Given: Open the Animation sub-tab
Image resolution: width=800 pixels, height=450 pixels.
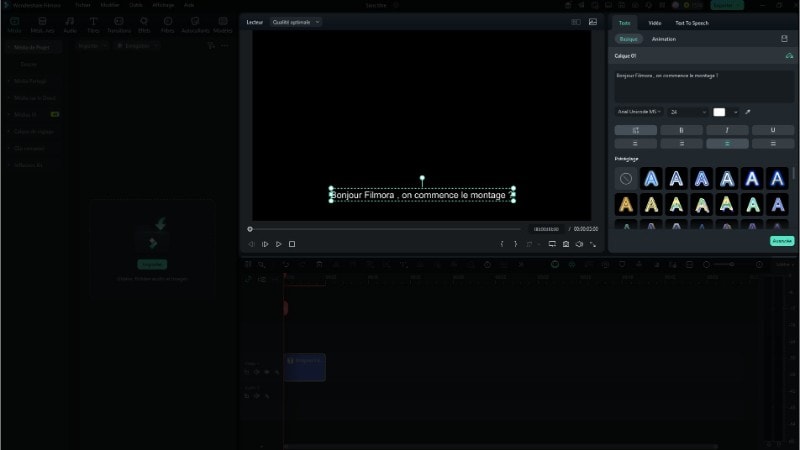Looking at the screenshot, I should coord(664,39).
